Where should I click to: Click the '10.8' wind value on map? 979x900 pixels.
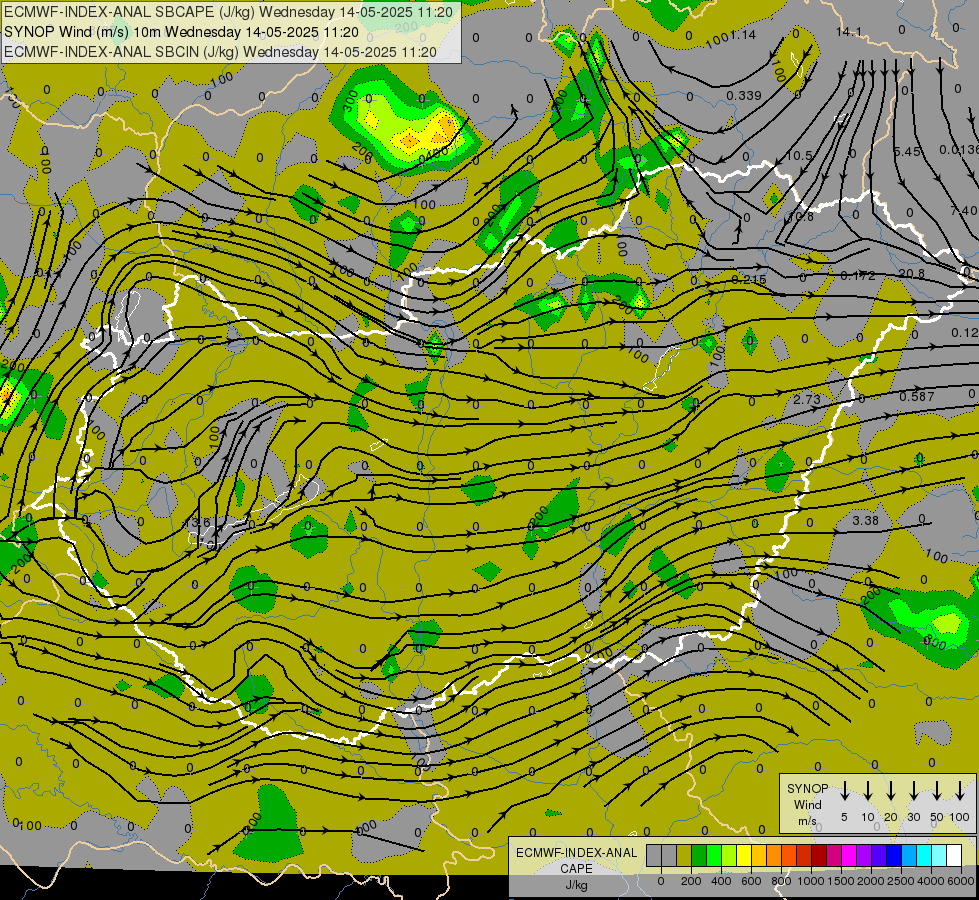tap(800, 217)
